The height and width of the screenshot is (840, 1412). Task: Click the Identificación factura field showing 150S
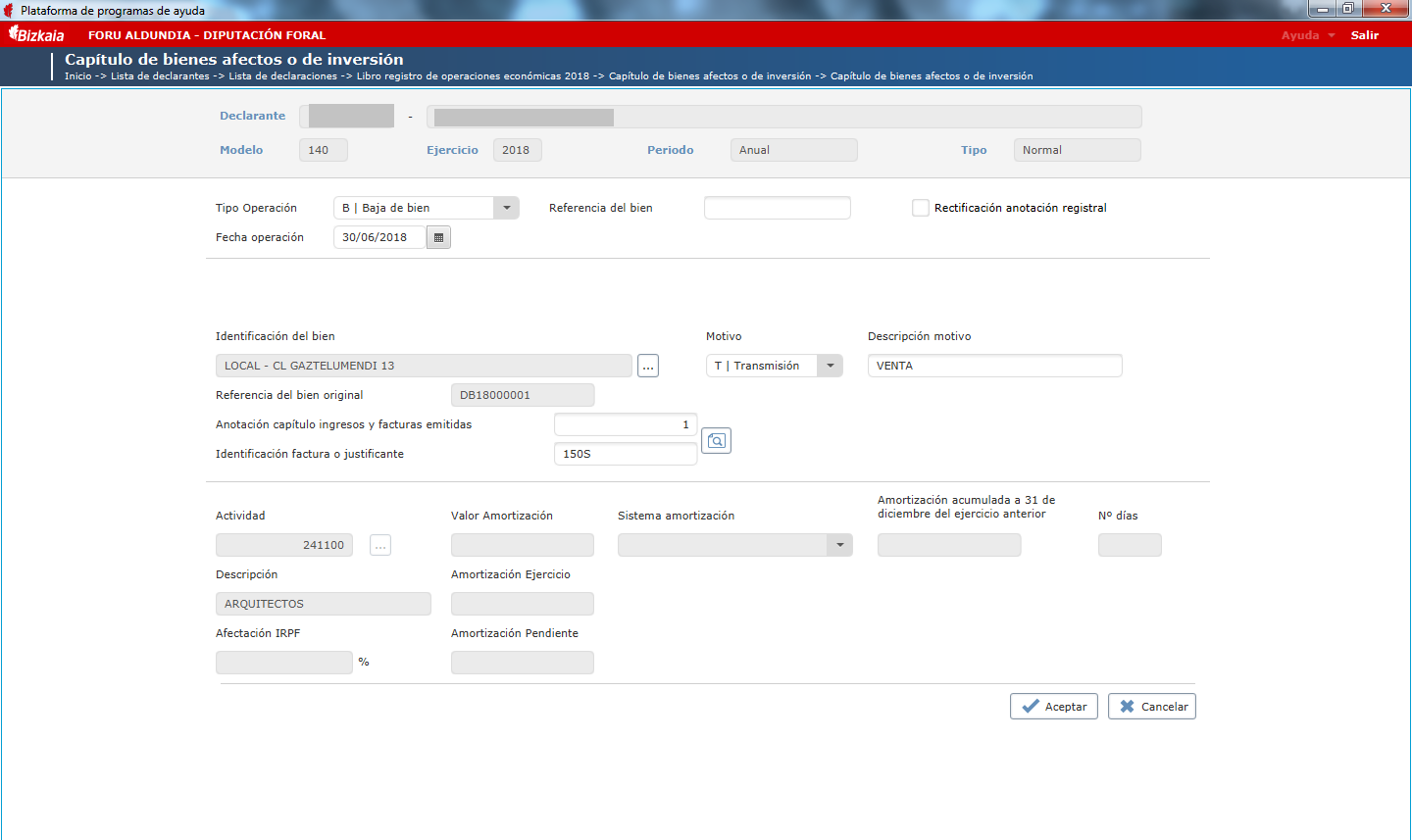click(626, 454)
